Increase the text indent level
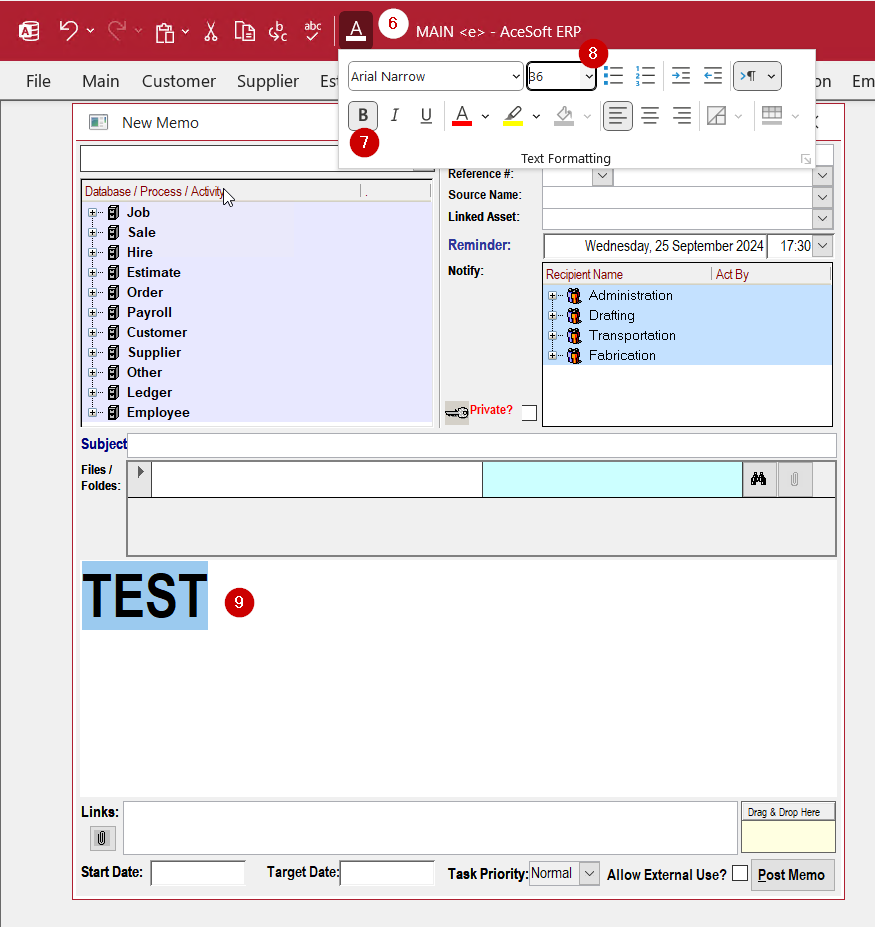Viewport: 875px width, 927px height. coord(680,76)
